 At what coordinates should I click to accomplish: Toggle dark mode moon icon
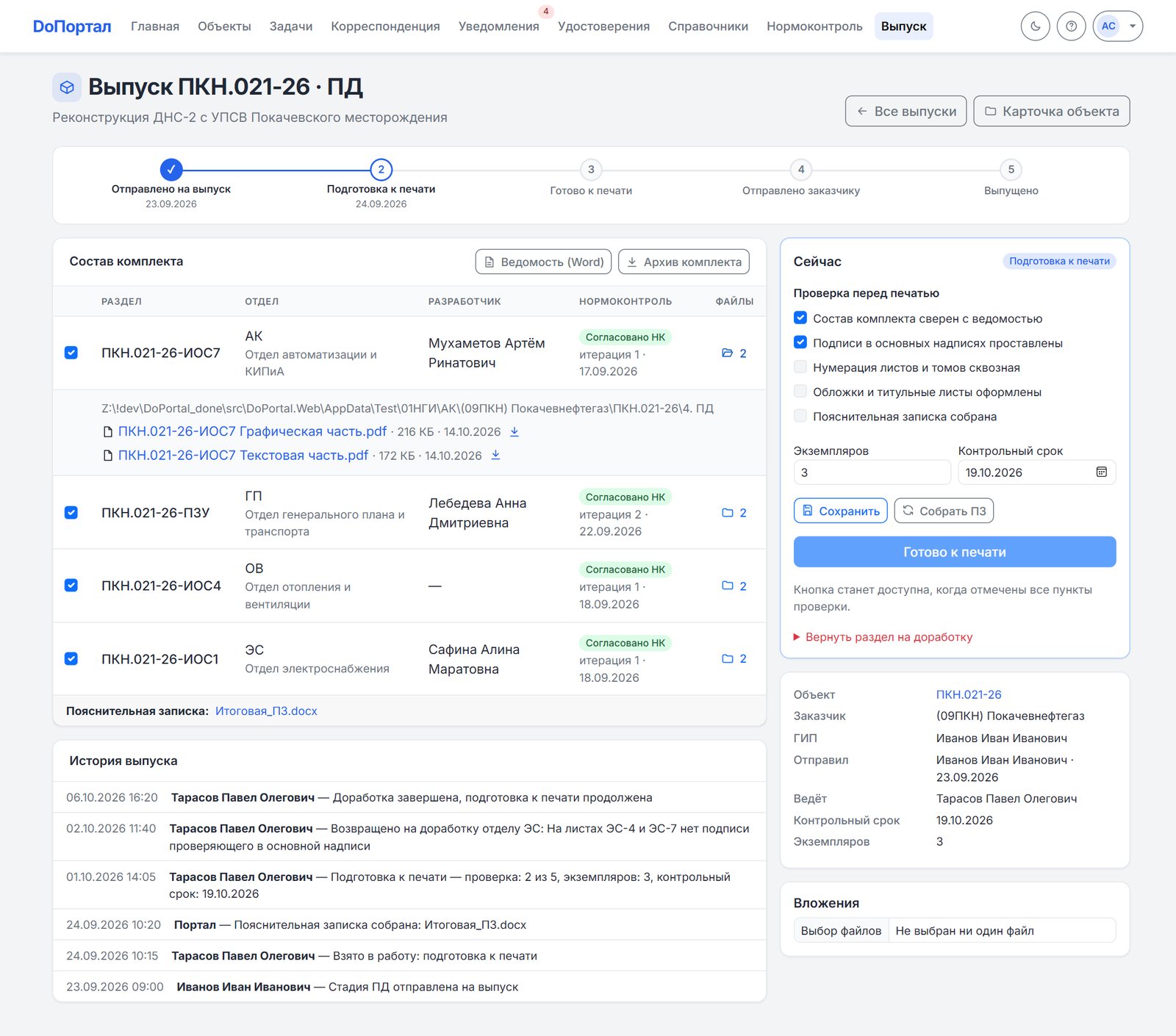click(x=1035, y=26)
